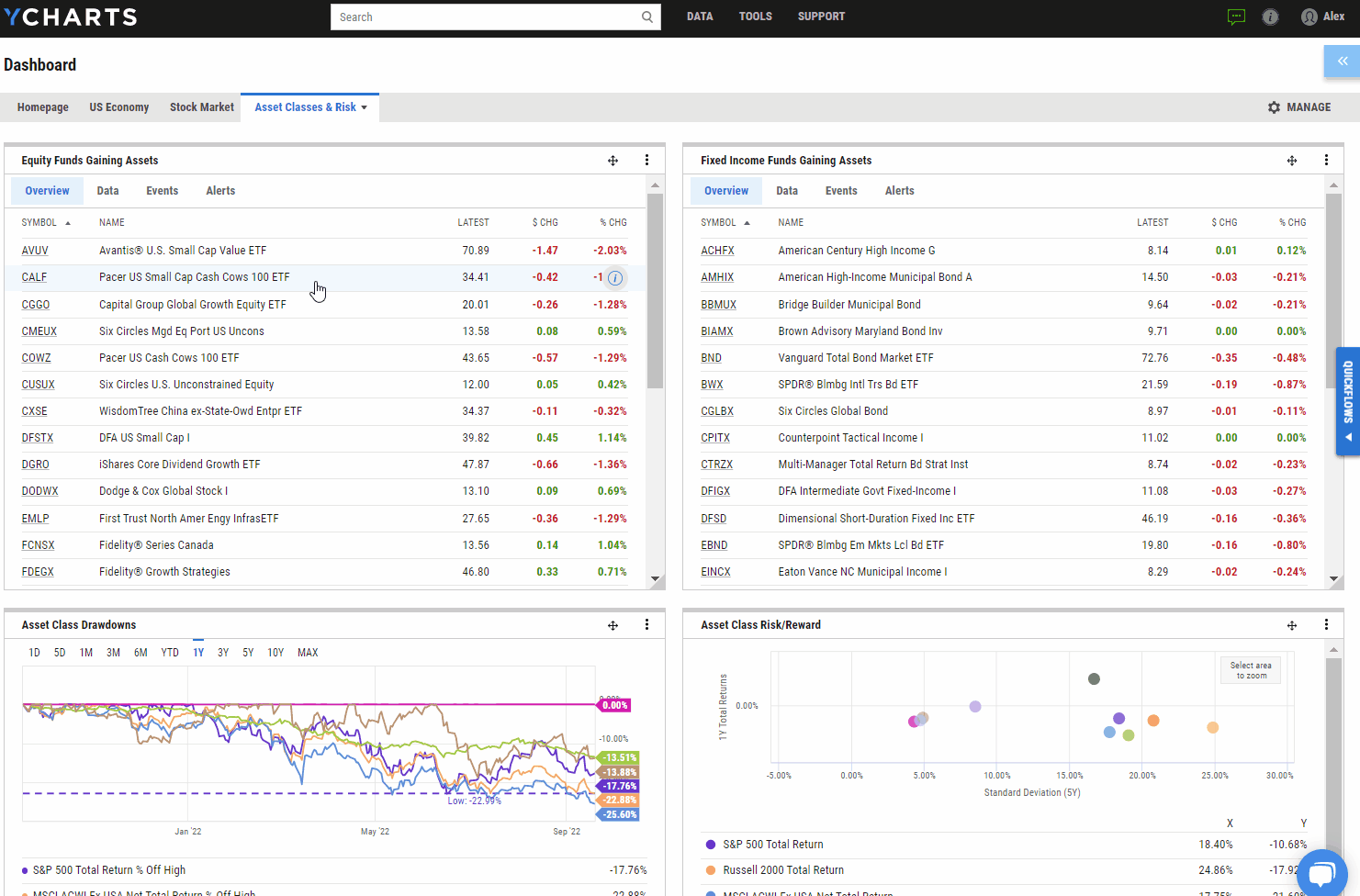
Task: Open the search magnifier in the top bar
Action: click(646, 17)
